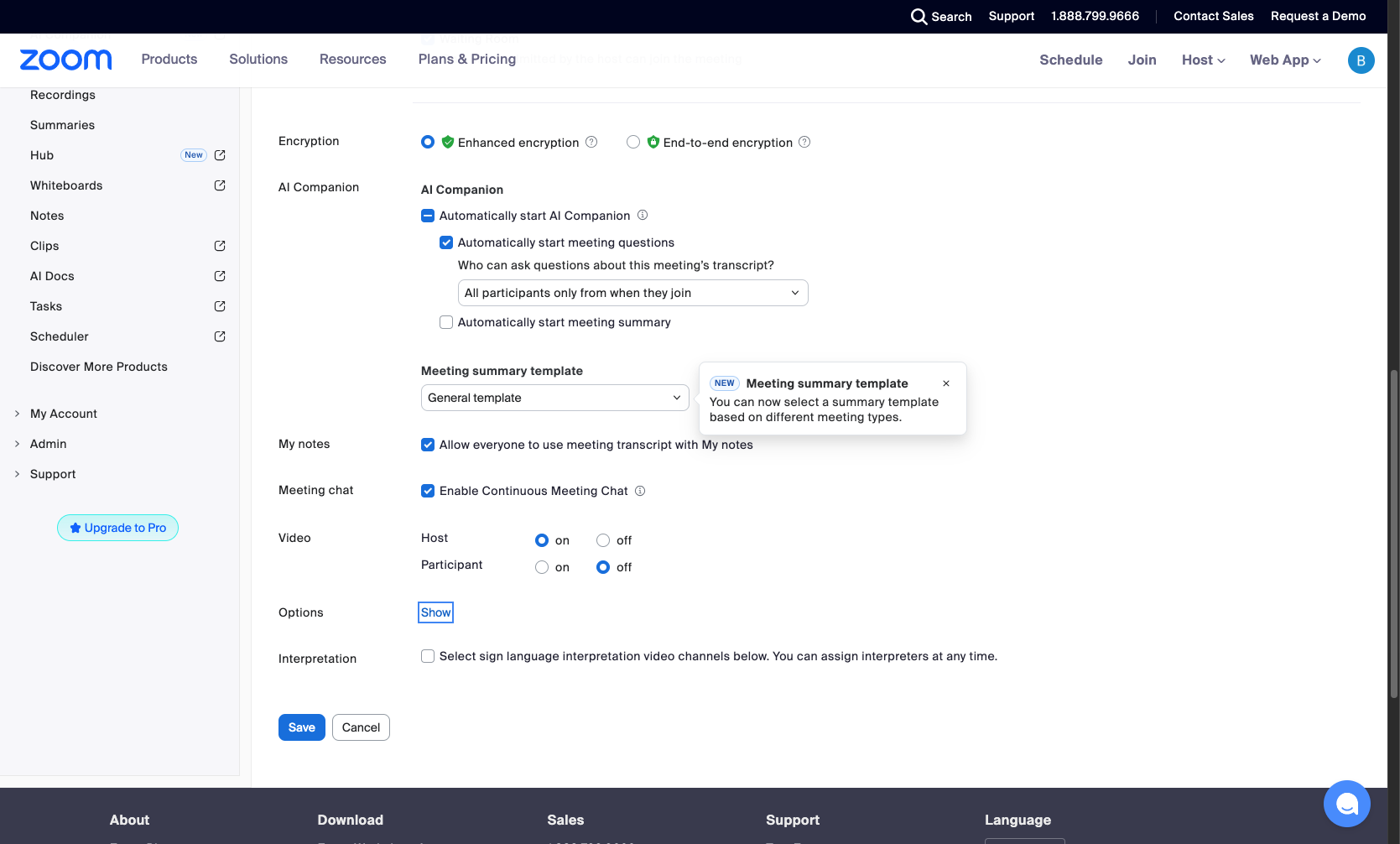Click help icon beside End-to-end encryption

pos(804,142)
